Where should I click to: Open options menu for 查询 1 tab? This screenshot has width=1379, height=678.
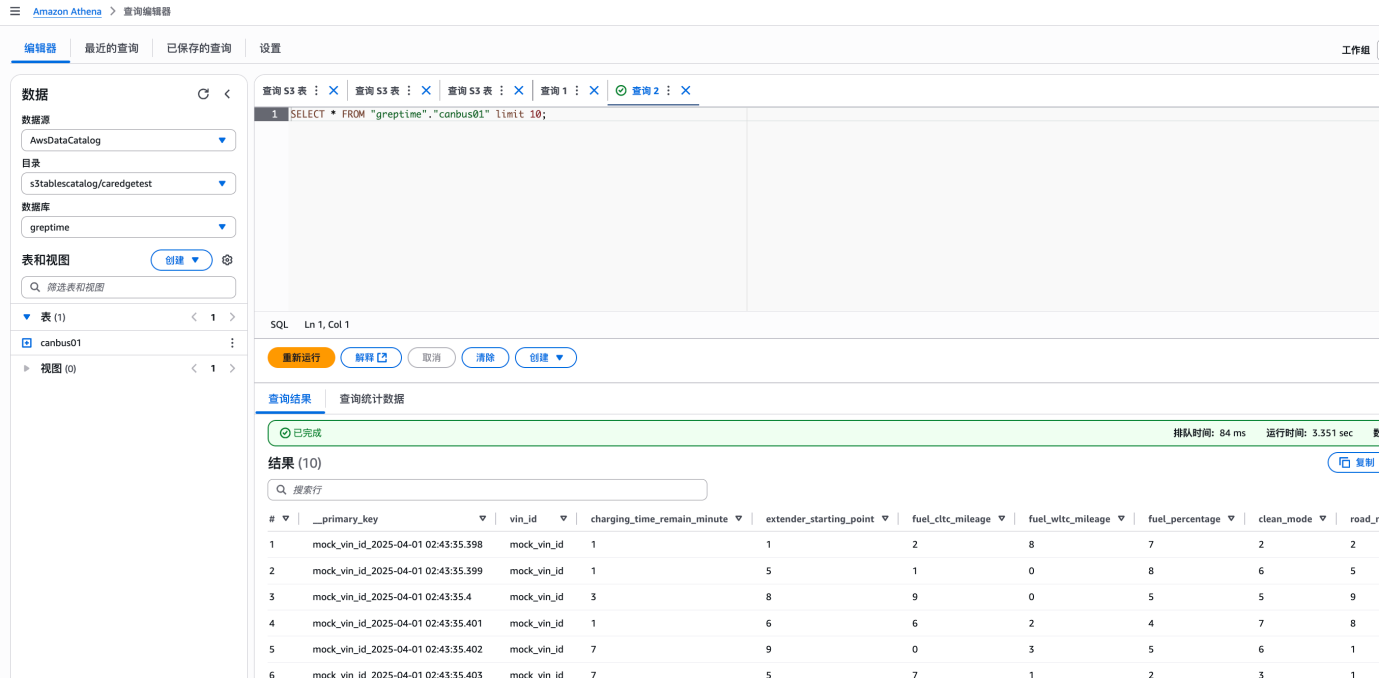(x=576, y=90)
